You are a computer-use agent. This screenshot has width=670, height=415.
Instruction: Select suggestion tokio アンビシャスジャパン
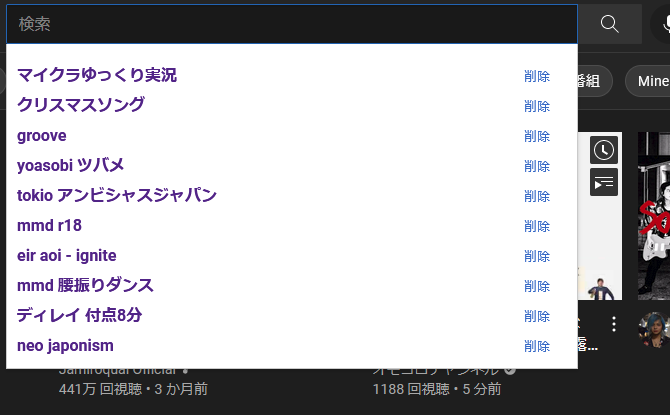pyautogui.click(x=292, y=196)
